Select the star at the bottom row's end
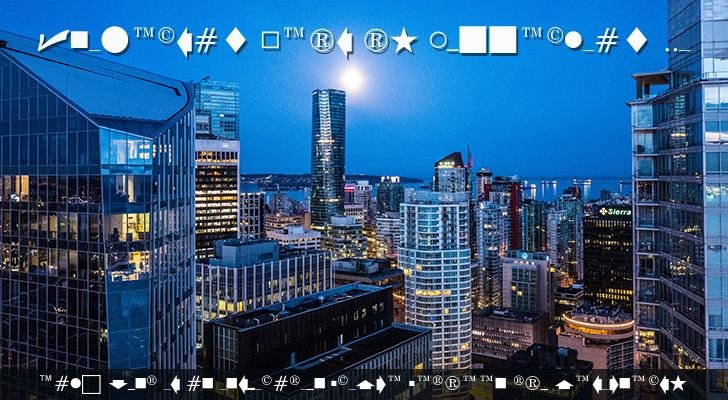Viewport: 728px width, 400px height. [x=706, y=384]
